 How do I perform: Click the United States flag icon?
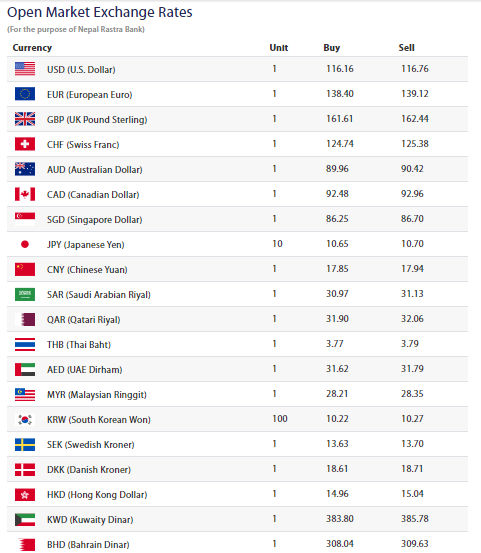click(x=25, y=69)
